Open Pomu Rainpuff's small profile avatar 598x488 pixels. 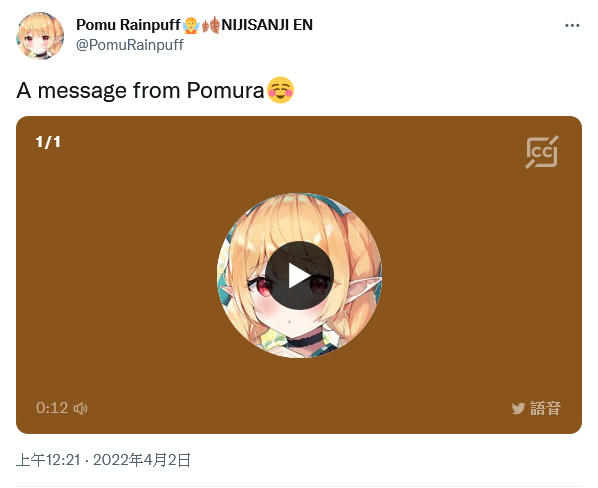(40, 36)
